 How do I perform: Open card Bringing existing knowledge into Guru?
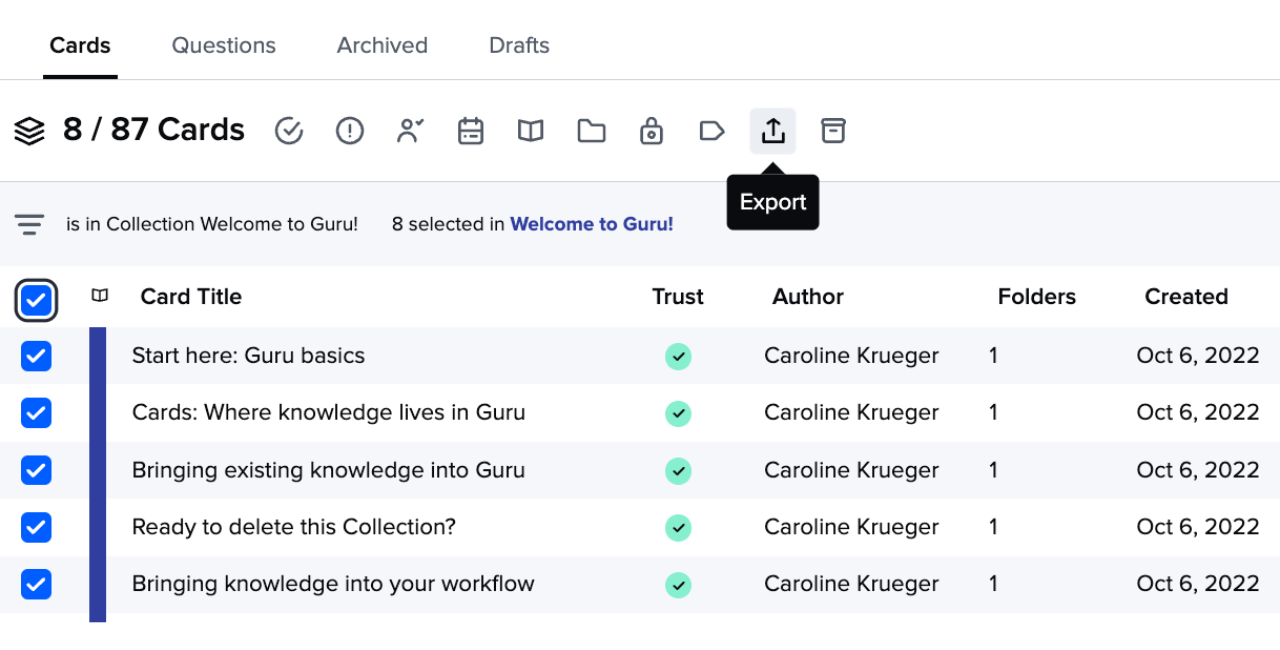328,469
